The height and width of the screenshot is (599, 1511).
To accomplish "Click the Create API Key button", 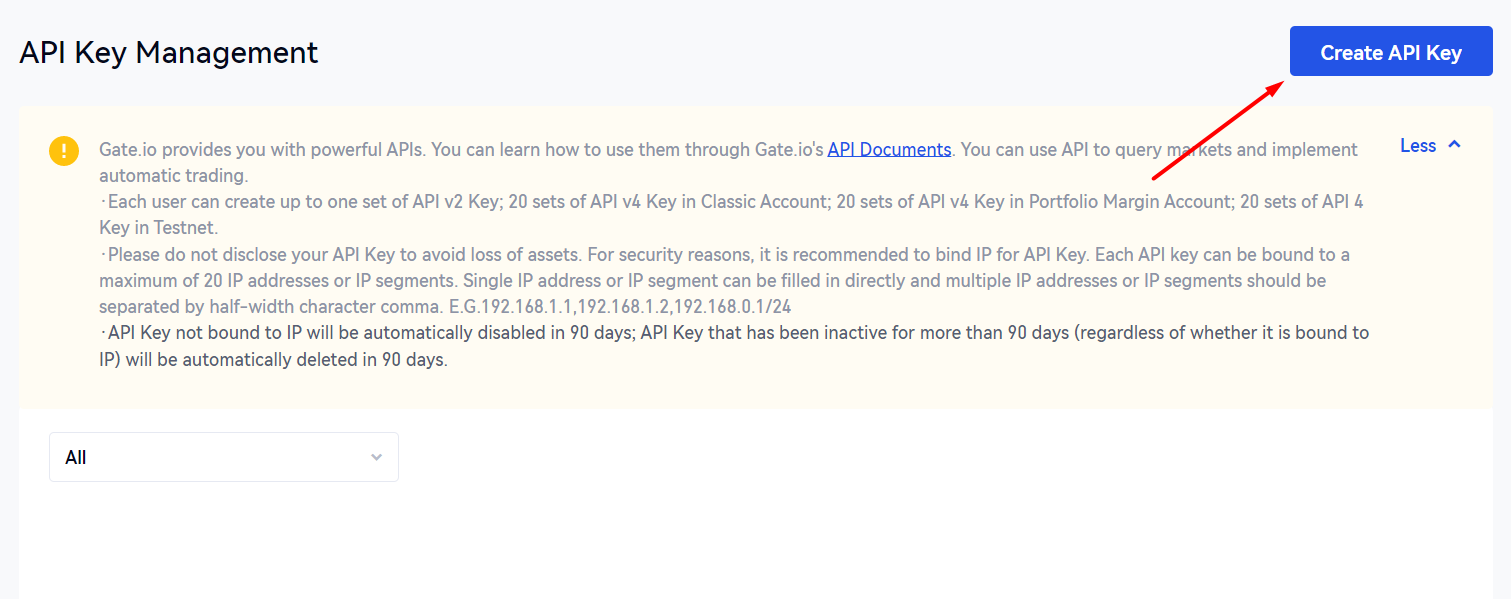I will point(1390,52).
